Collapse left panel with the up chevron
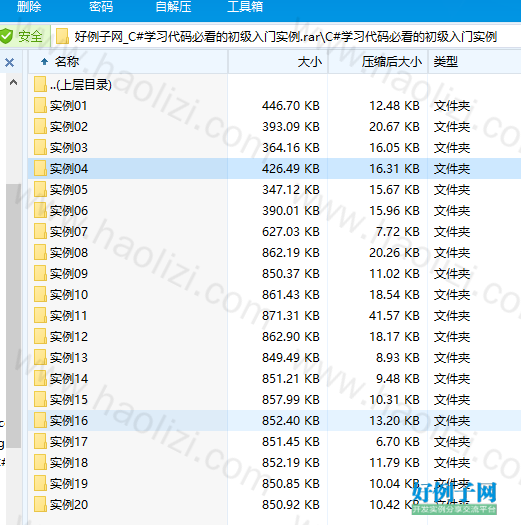This screenshot has width=521, height=525. [x=13, y=82]
